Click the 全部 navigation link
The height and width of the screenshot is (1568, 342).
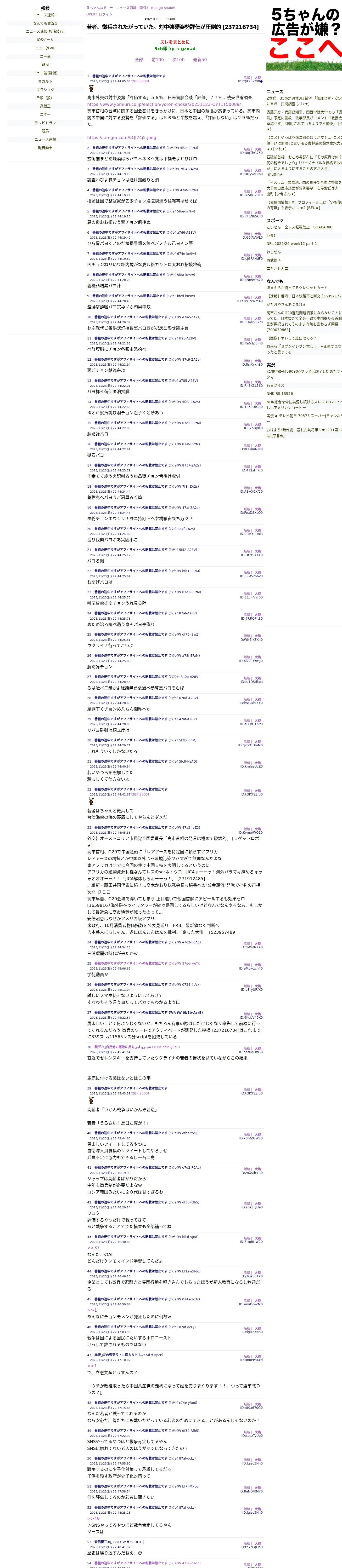(x=139, y=60)
